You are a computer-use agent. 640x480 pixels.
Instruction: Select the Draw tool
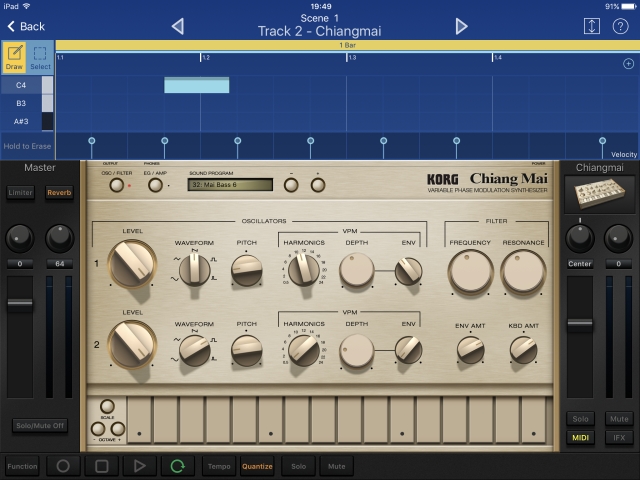14,56
